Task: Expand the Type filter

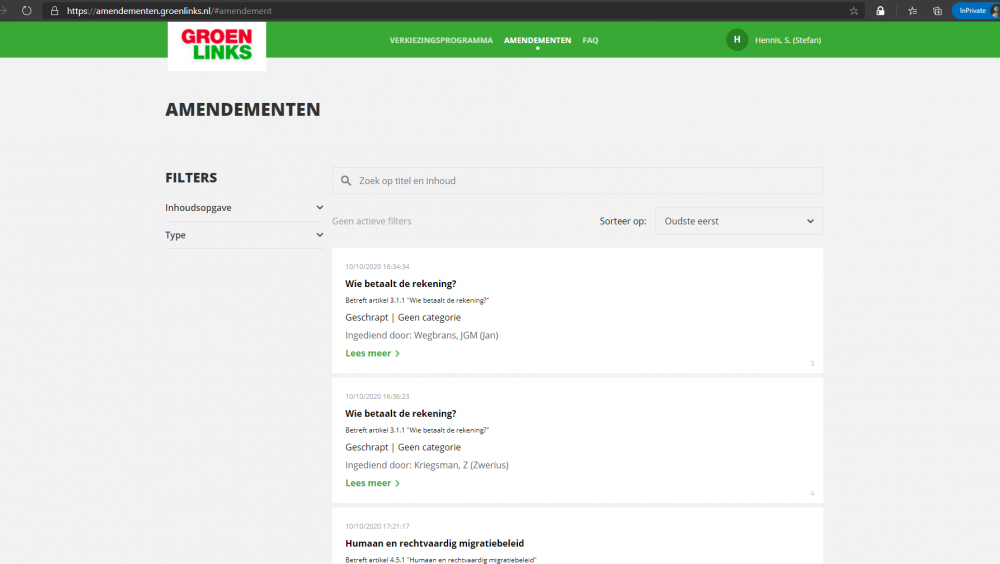Action: [x=244, y=235]
